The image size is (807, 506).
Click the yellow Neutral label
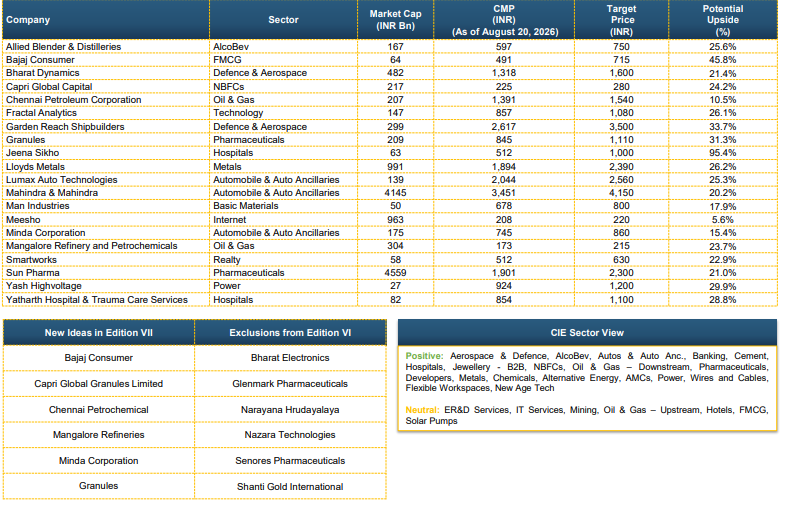click(x=422, y=410)
